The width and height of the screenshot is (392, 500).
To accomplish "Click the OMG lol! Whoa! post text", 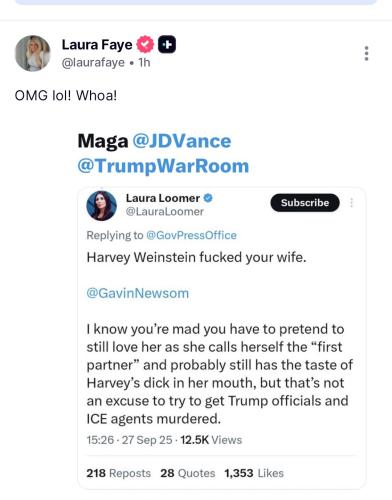I will [x=66, y=96].
